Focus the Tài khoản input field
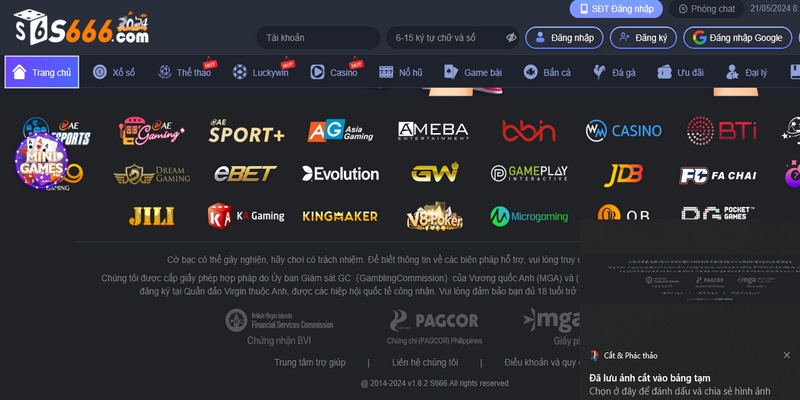 (x=318, y=38)
